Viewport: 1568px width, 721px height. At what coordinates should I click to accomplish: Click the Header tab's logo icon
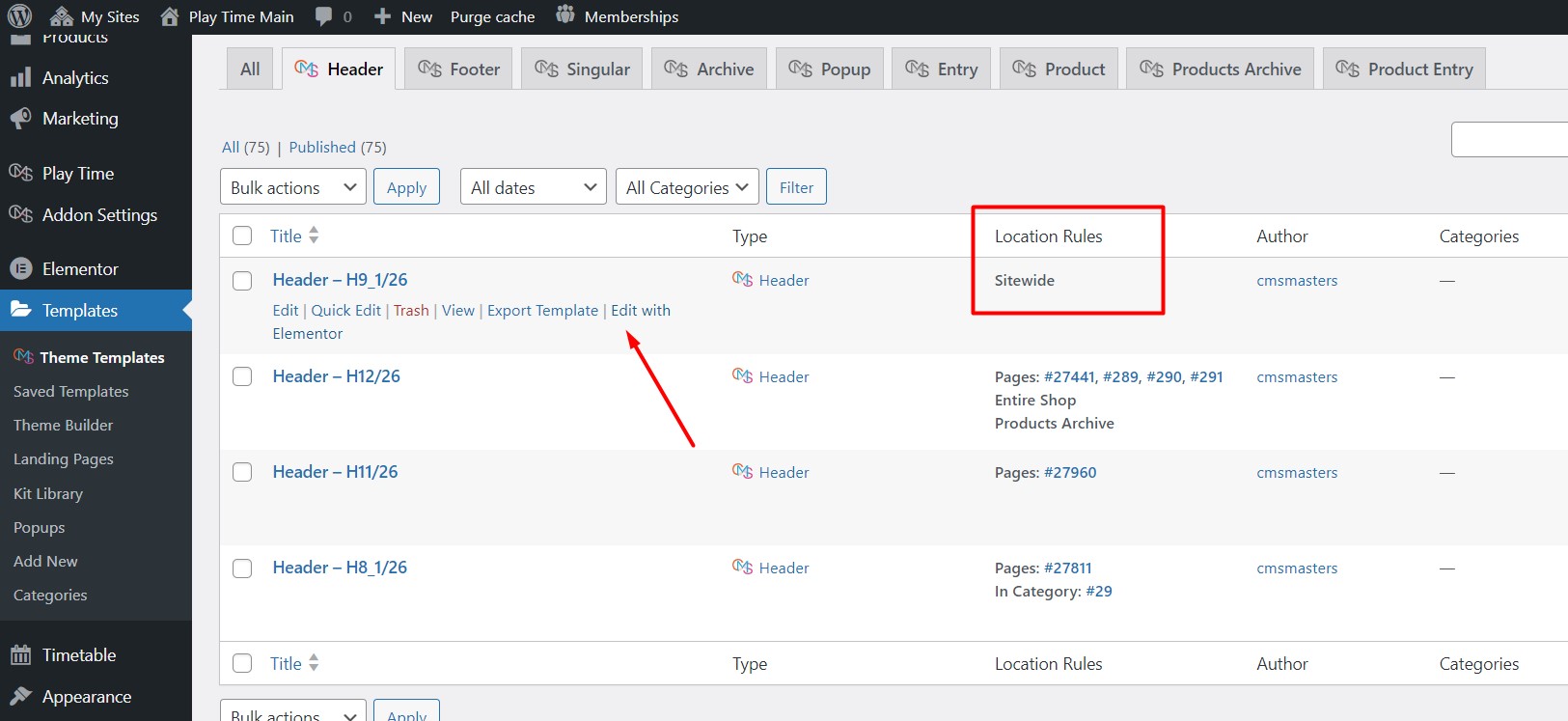click(x=307, y=69)
